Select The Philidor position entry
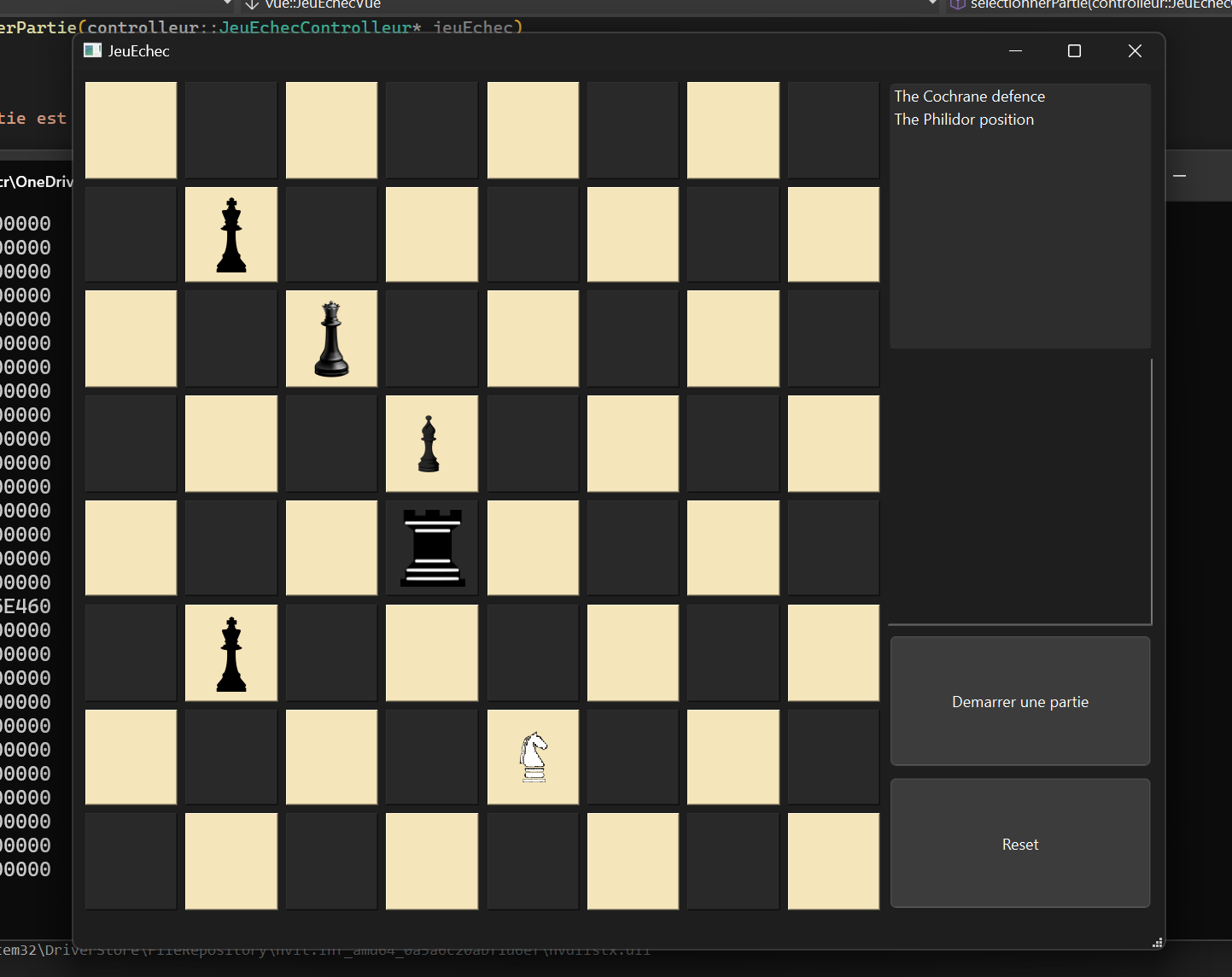Image resolution: width=1232 pixels, height=977 pixels. pyautogui.click(x=964, y=119)
